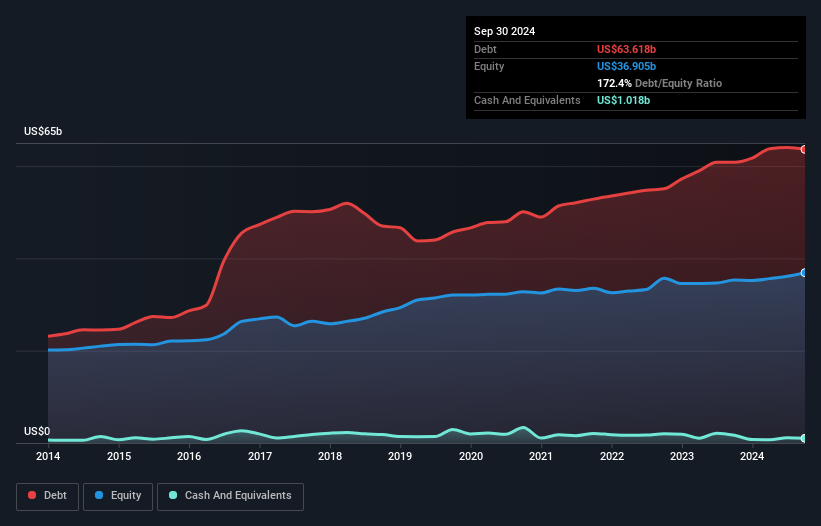This screenshot has height=526, width=821.
Task: Toggle Cash And Equivalents legend button
Action: coord(230,496)
